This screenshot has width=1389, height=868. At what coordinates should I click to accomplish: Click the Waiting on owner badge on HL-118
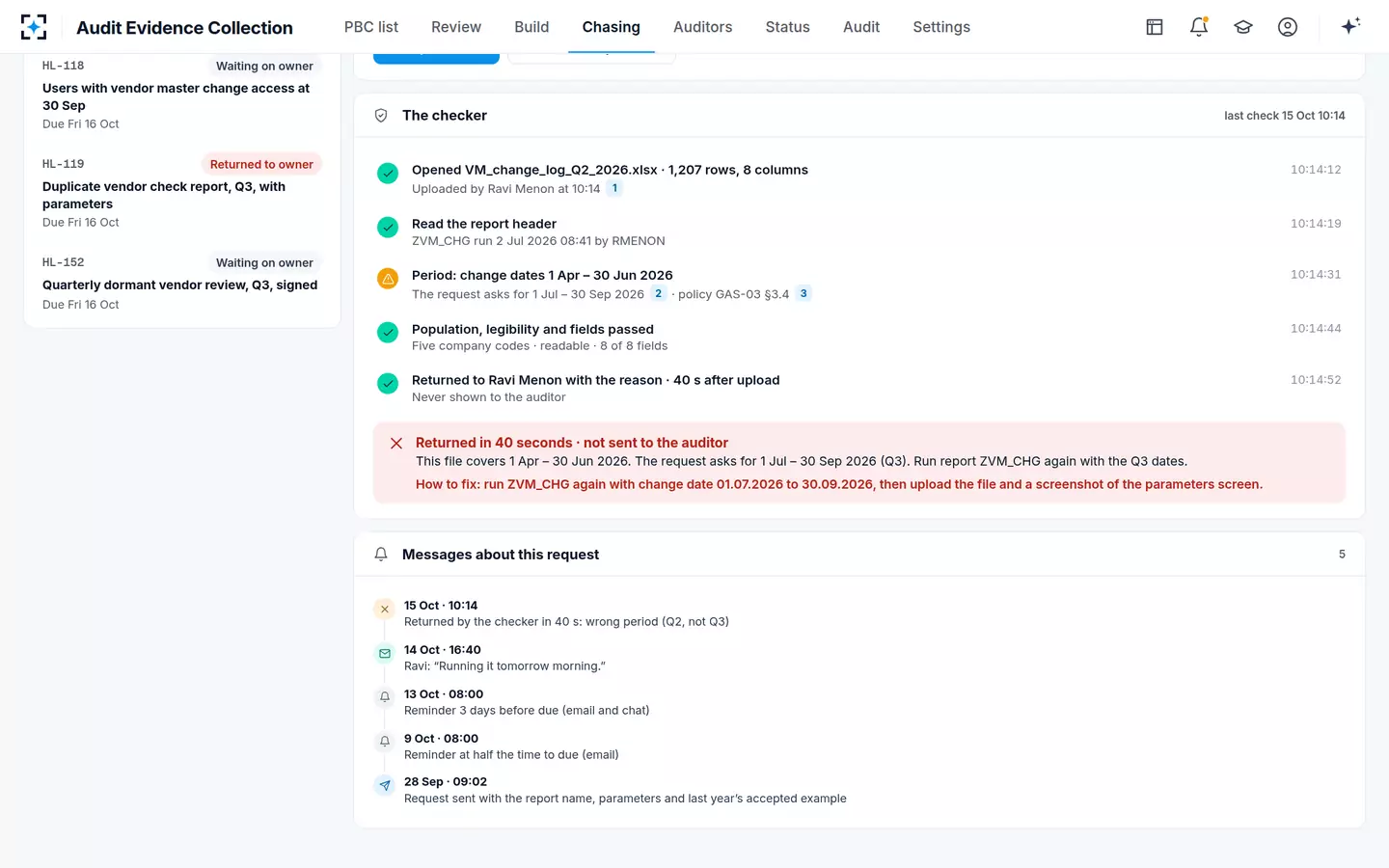tap(264, 67)
